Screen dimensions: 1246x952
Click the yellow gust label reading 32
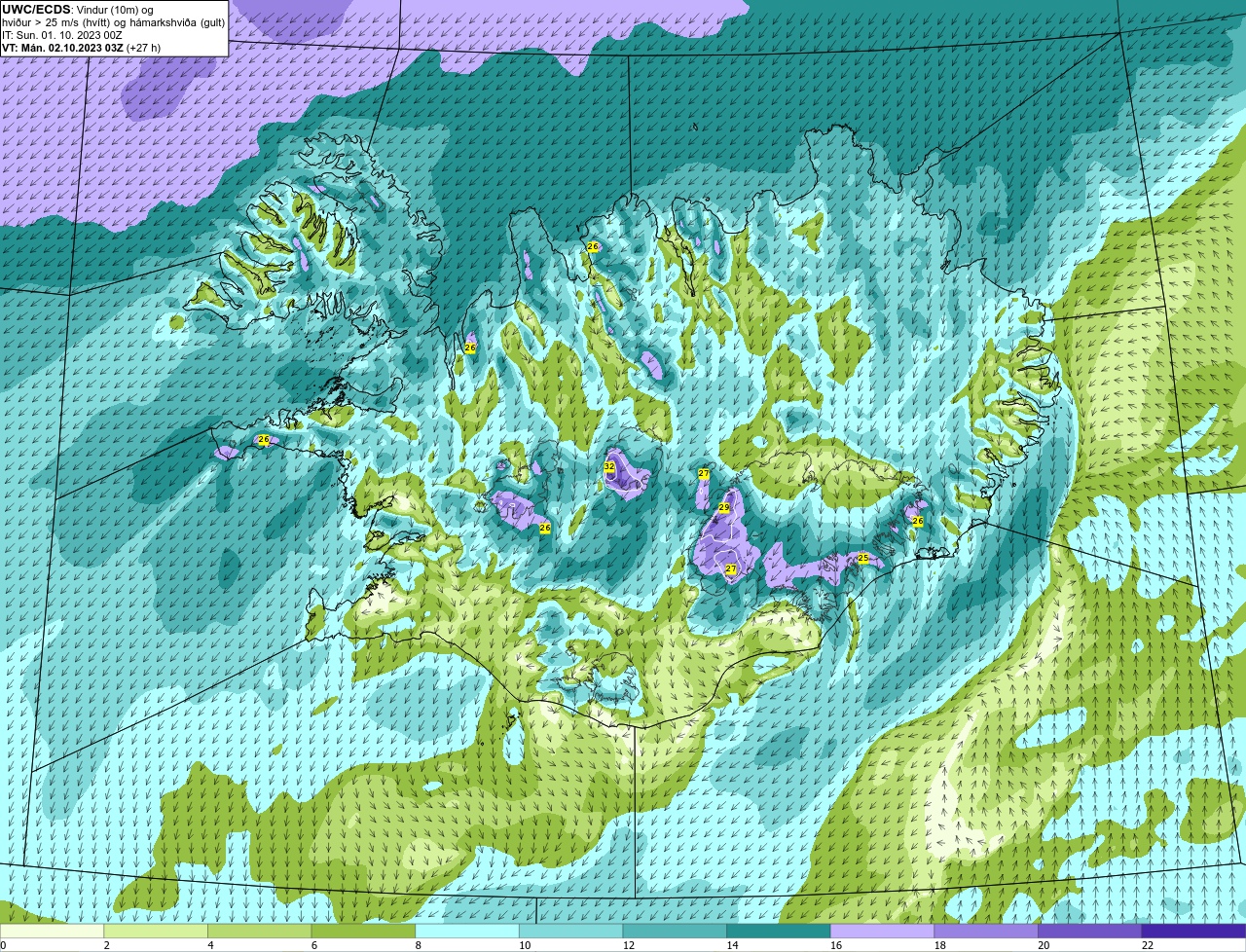coord(609,467)
